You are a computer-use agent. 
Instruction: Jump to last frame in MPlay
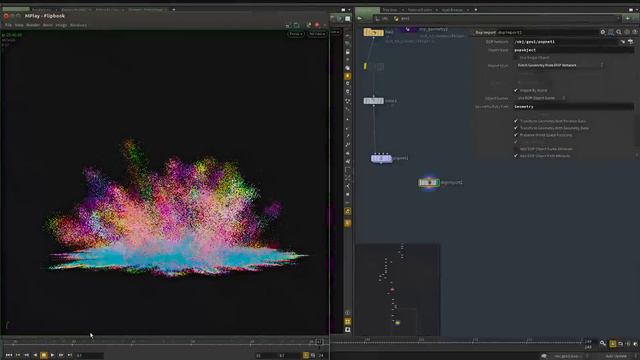point(70,355)
